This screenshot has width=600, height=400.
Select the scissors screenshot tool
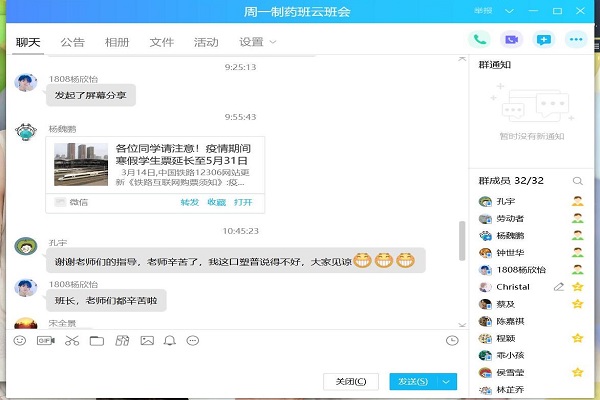click(71, 341)
